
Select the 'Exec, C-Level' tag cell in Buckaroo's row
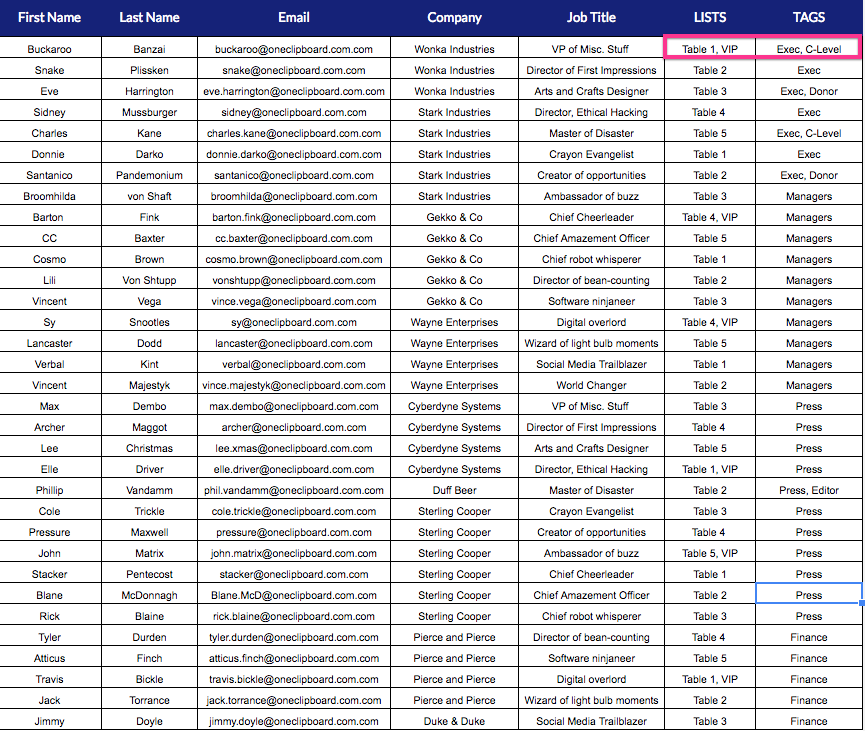pos(809,49)
